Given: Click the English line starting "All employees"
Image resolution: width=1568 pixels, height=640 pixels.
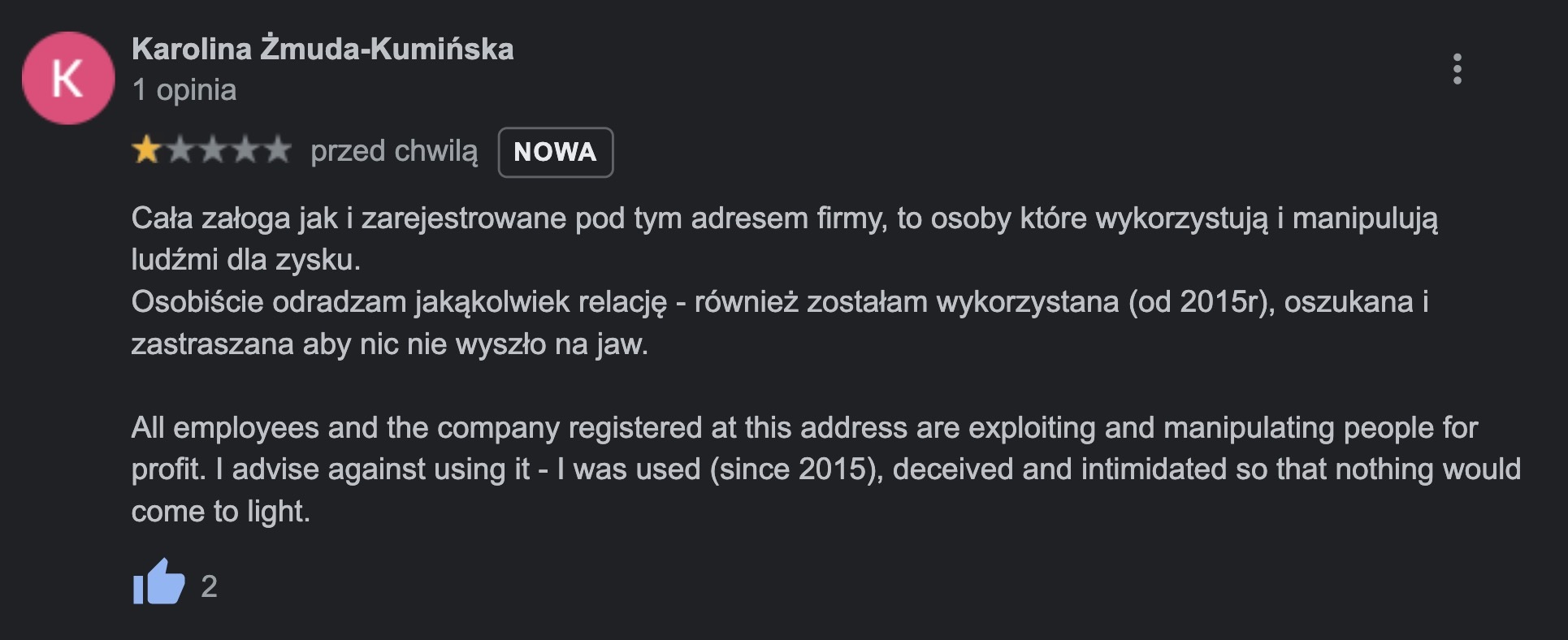Looking at the screenshot, I should [x=803, y=427].
